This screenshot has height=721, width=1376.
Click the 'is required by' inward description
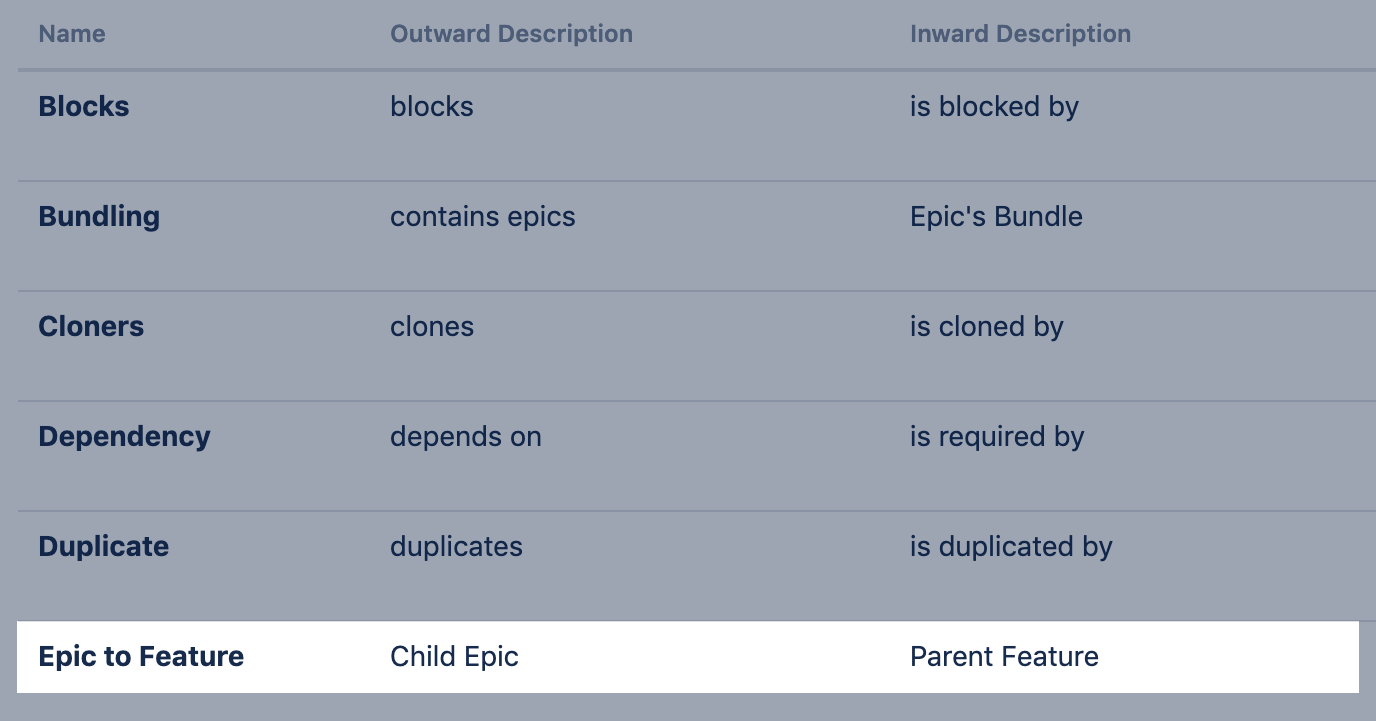997,437
